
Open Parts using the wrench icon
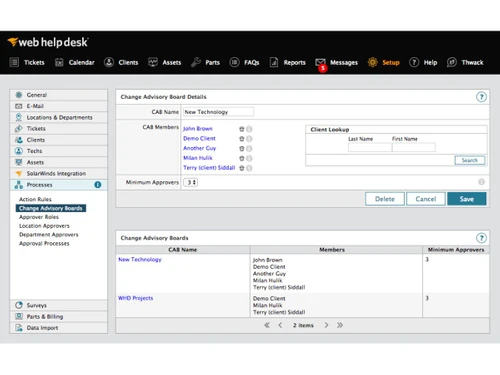[196, 62]
